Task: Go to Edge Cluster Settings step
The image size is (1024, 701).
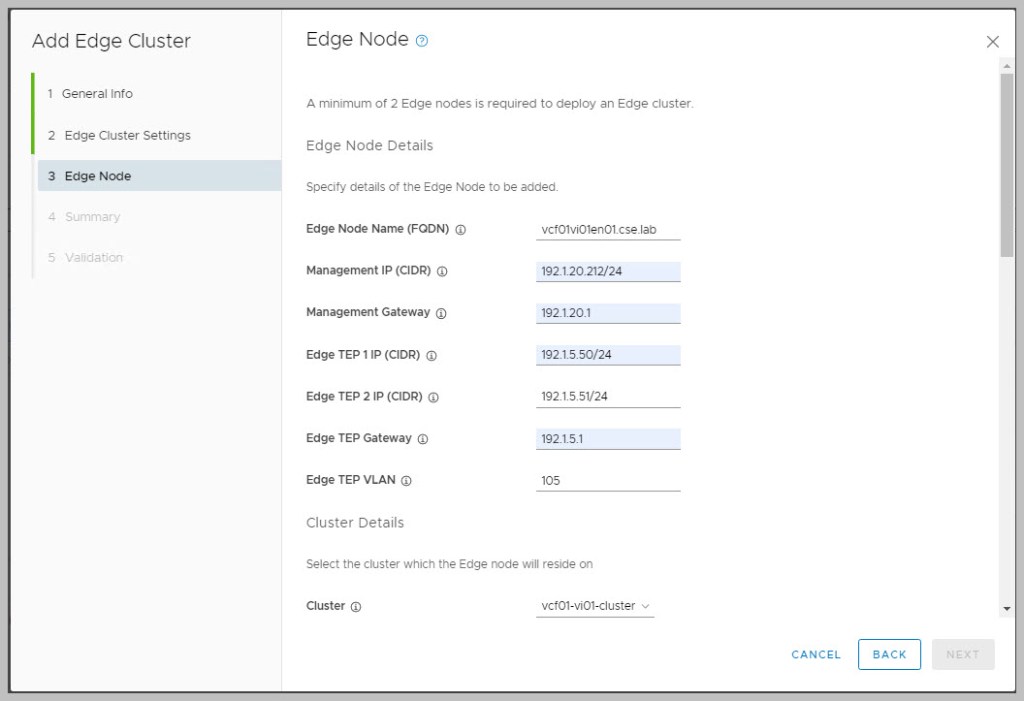Action: tap(127, 135)
